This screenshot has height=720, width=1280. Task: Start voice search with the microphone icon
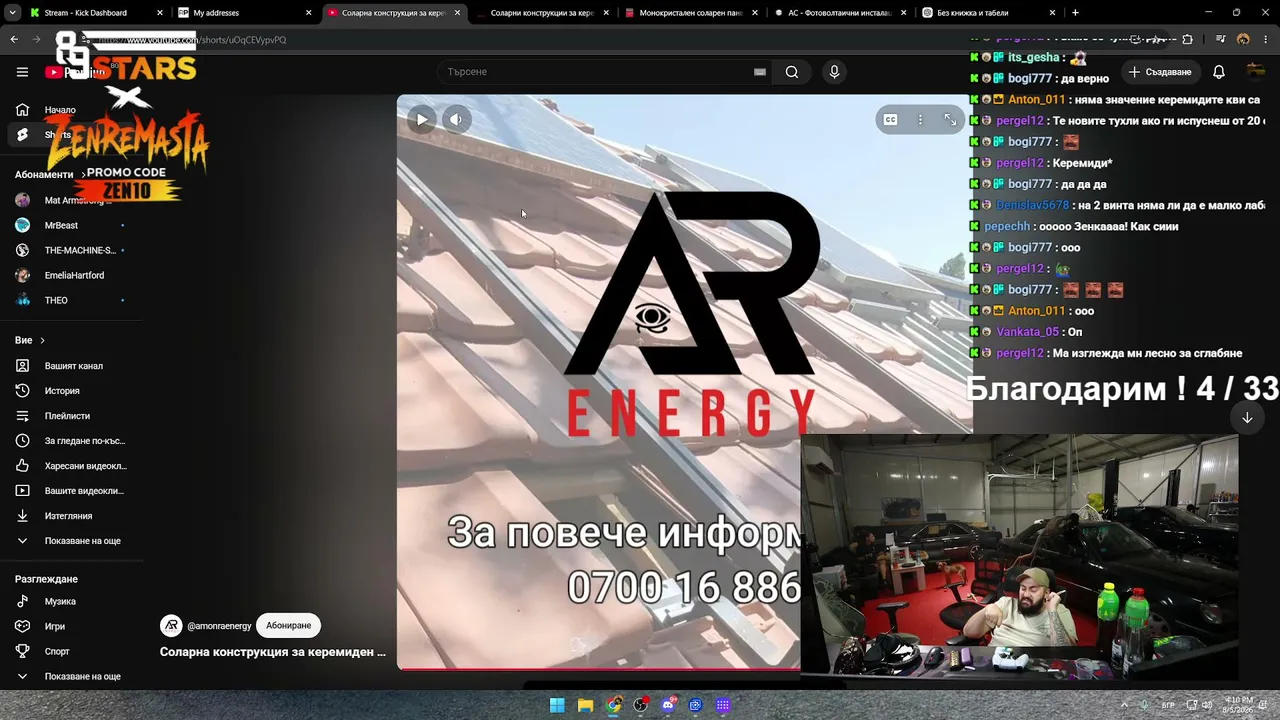(x=834, y=72)
